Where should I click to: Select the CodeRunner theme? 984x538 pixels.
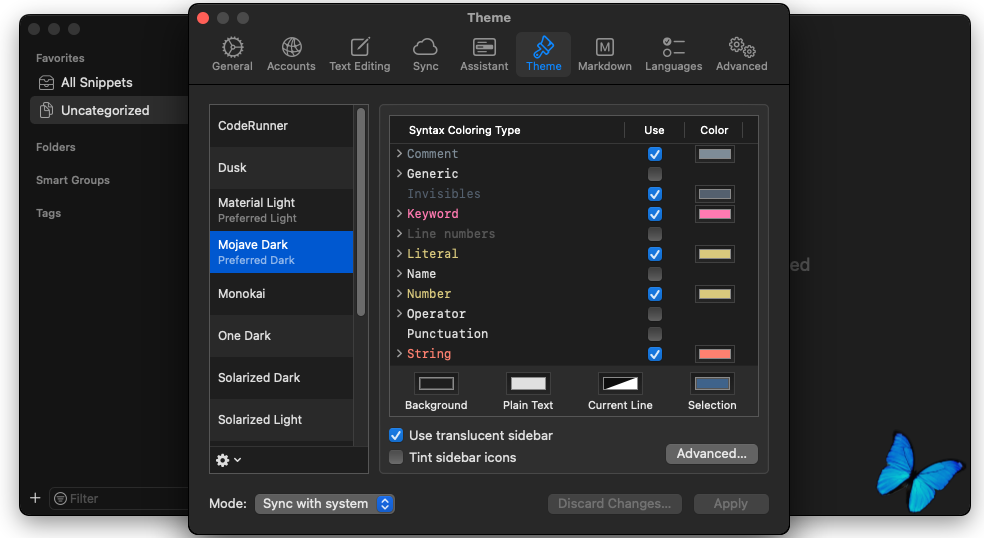[281, 126]
